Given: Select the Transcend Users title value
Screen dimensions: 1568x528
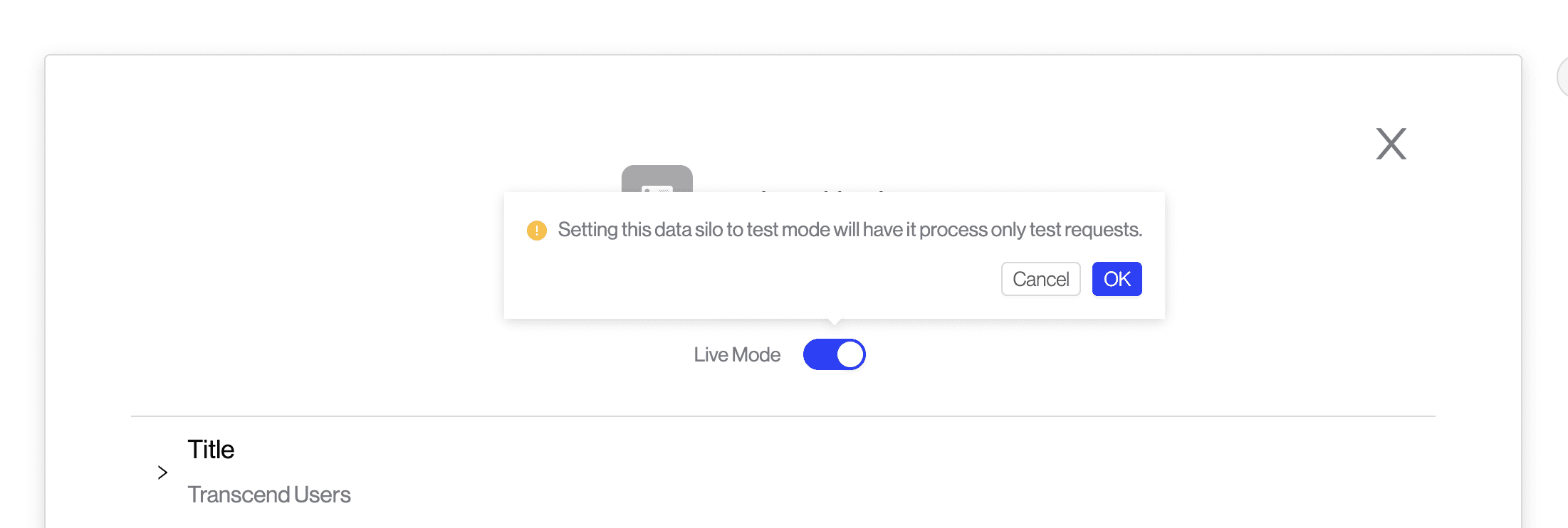Looking at the screenshot, I should (269, 495).
